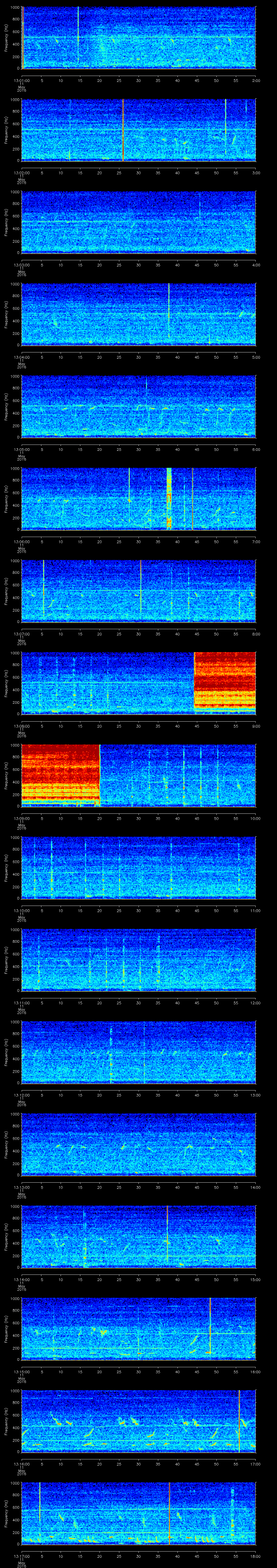Click the 13:09:00 start time label

(x=21, y=818)
